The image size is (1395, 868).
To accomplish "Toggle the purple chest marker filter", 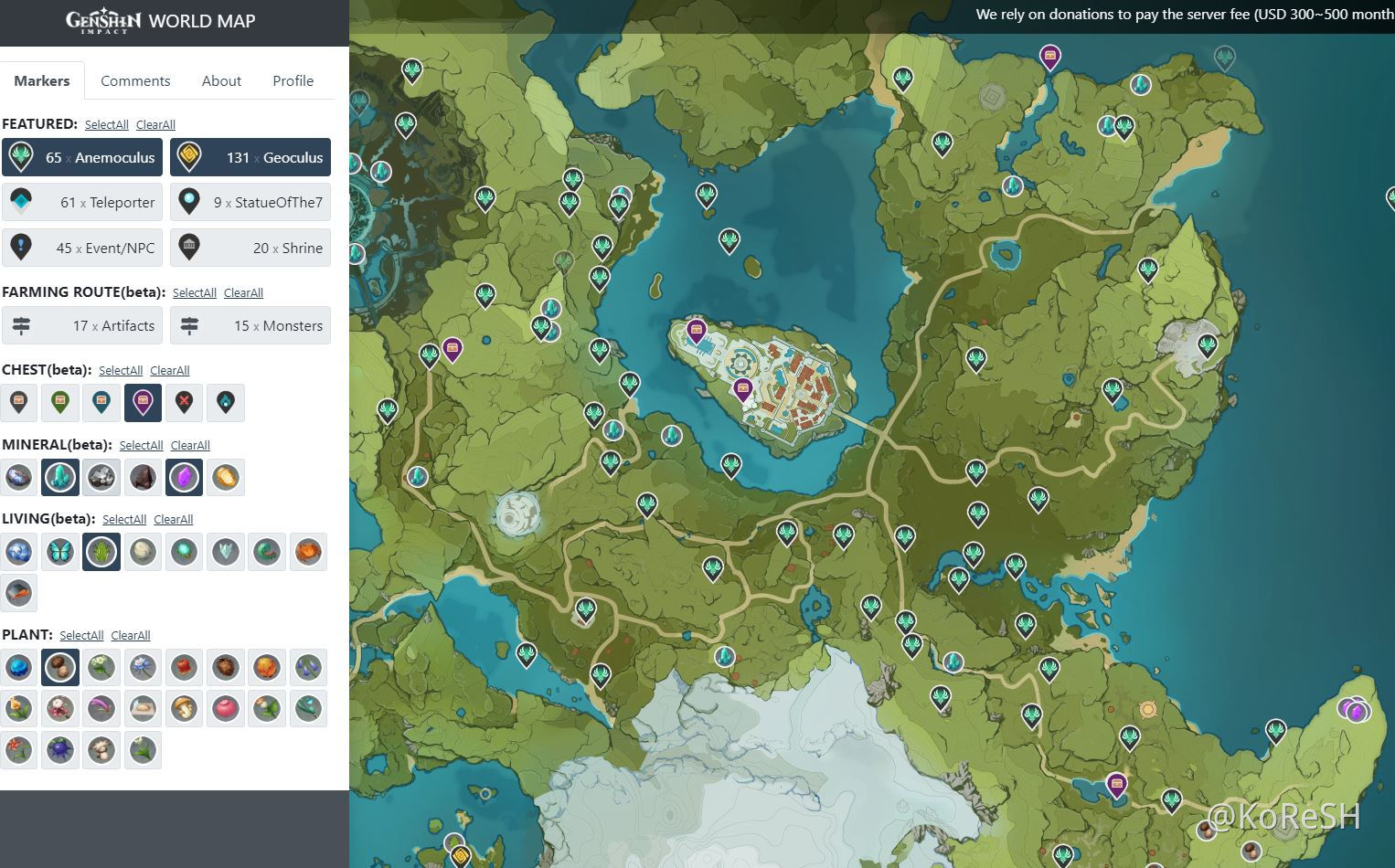I will [x=143, y=402].
